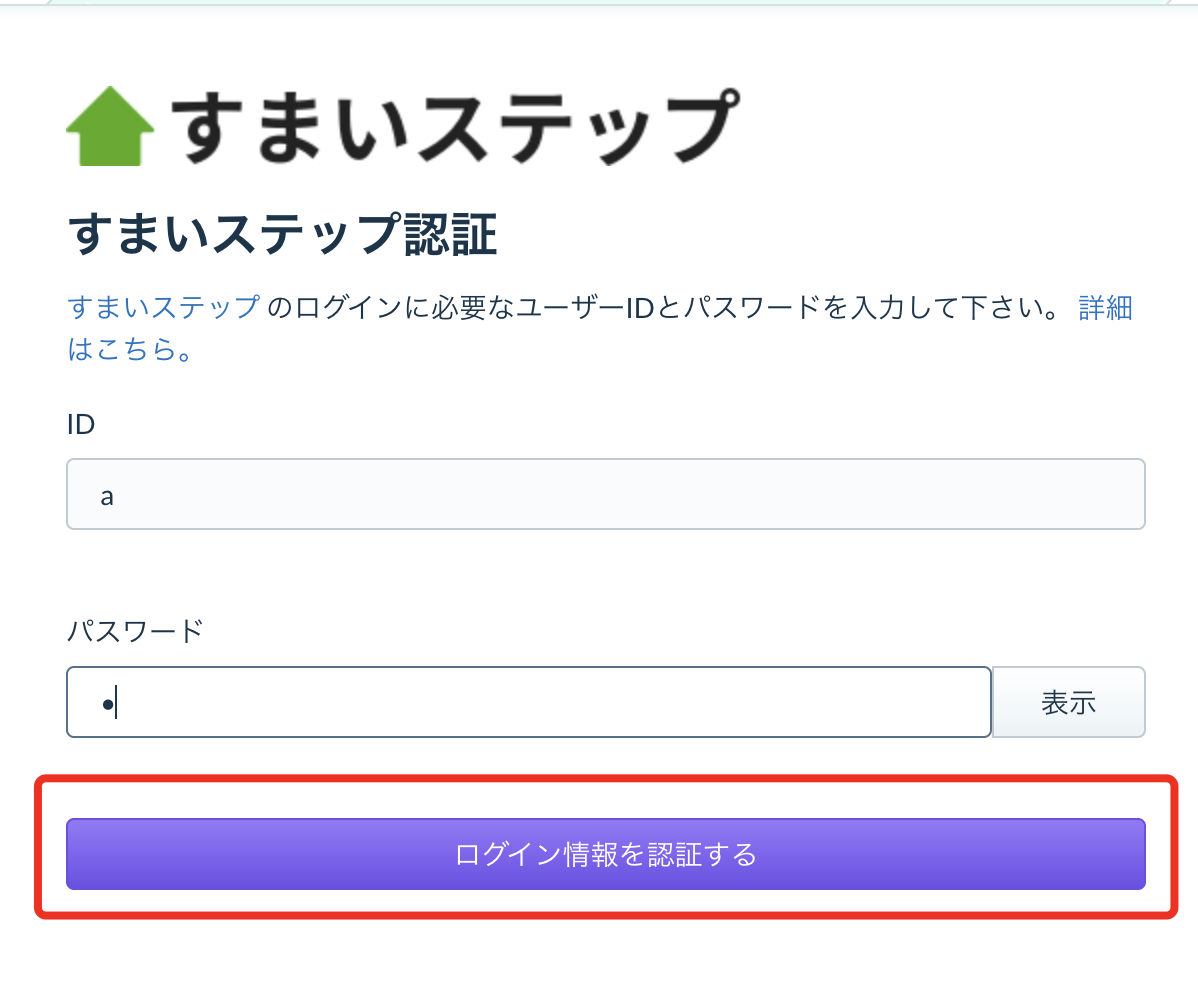Click the パスワード field label
Screen dimensions: 1198x982
pos(135,631)
